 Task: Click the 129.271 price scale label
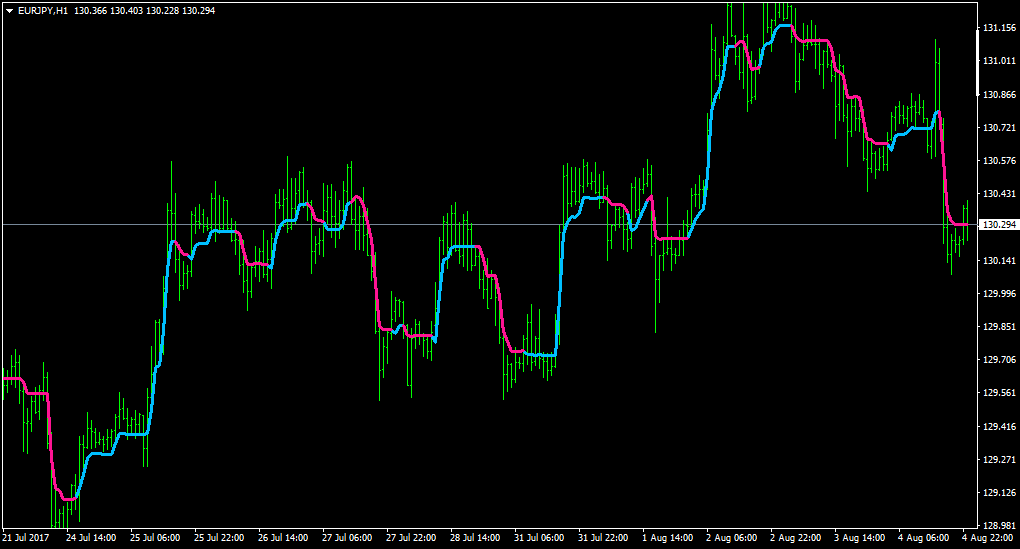coord(999,459)
